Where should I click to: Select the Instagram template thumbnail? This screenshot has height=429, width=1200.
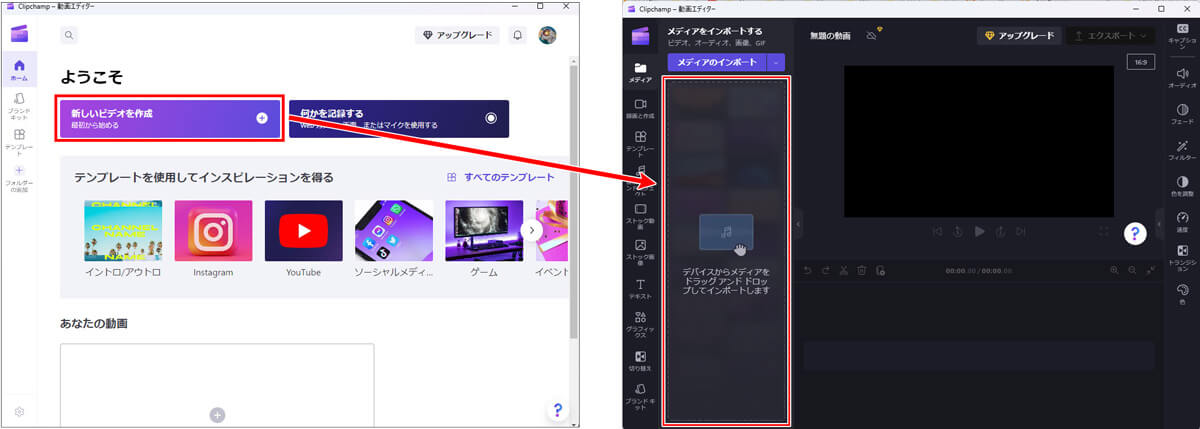(213, 230)
